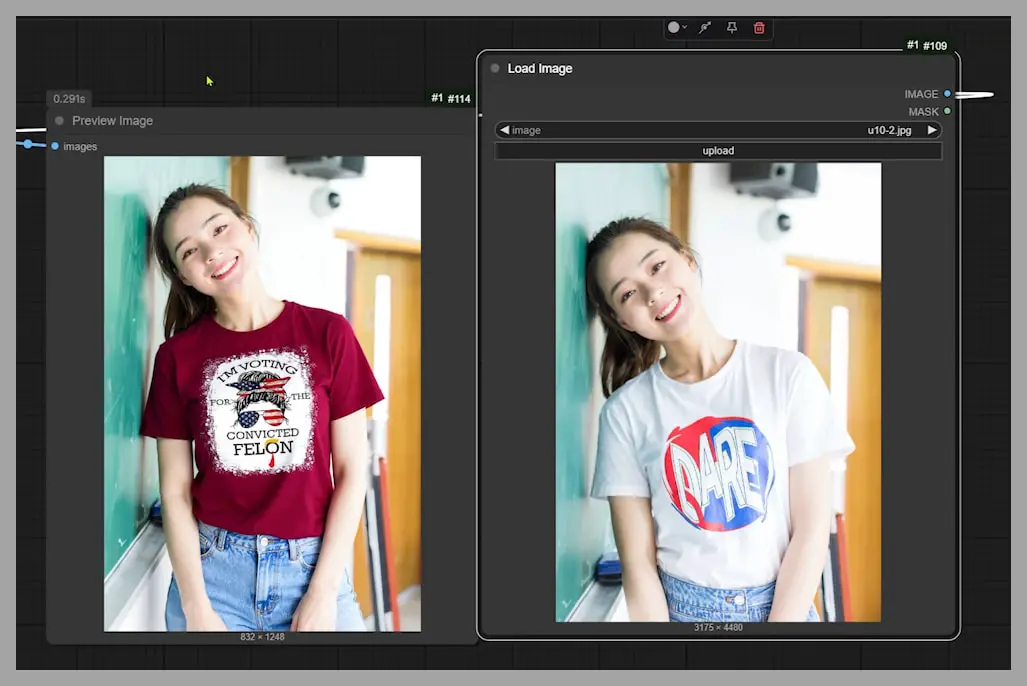Screen dimensions: 1027x686
Task: Select previous image with left arrow
Action: coord(504,130)
